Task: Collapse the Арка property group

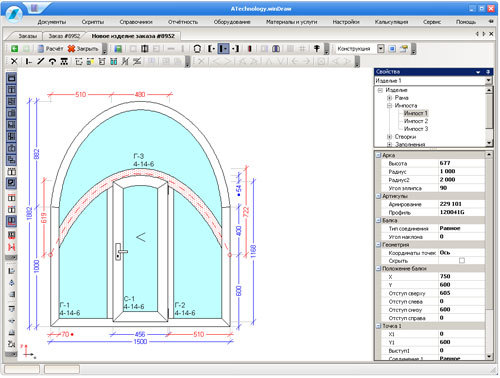Action: [378, 155]
